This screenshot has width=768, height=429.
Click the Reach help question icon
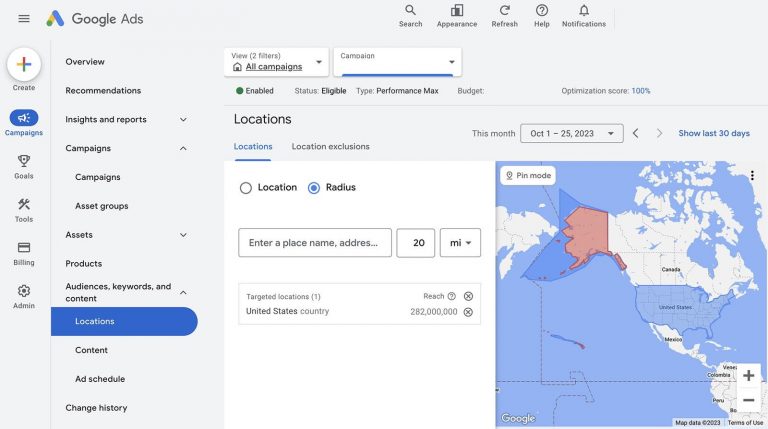[x=452, y=296]
